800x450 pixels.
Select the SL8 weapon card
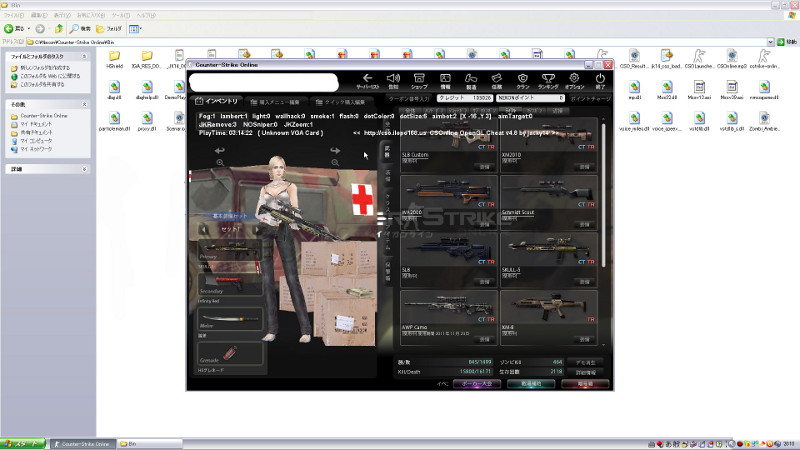pos(449,259)
